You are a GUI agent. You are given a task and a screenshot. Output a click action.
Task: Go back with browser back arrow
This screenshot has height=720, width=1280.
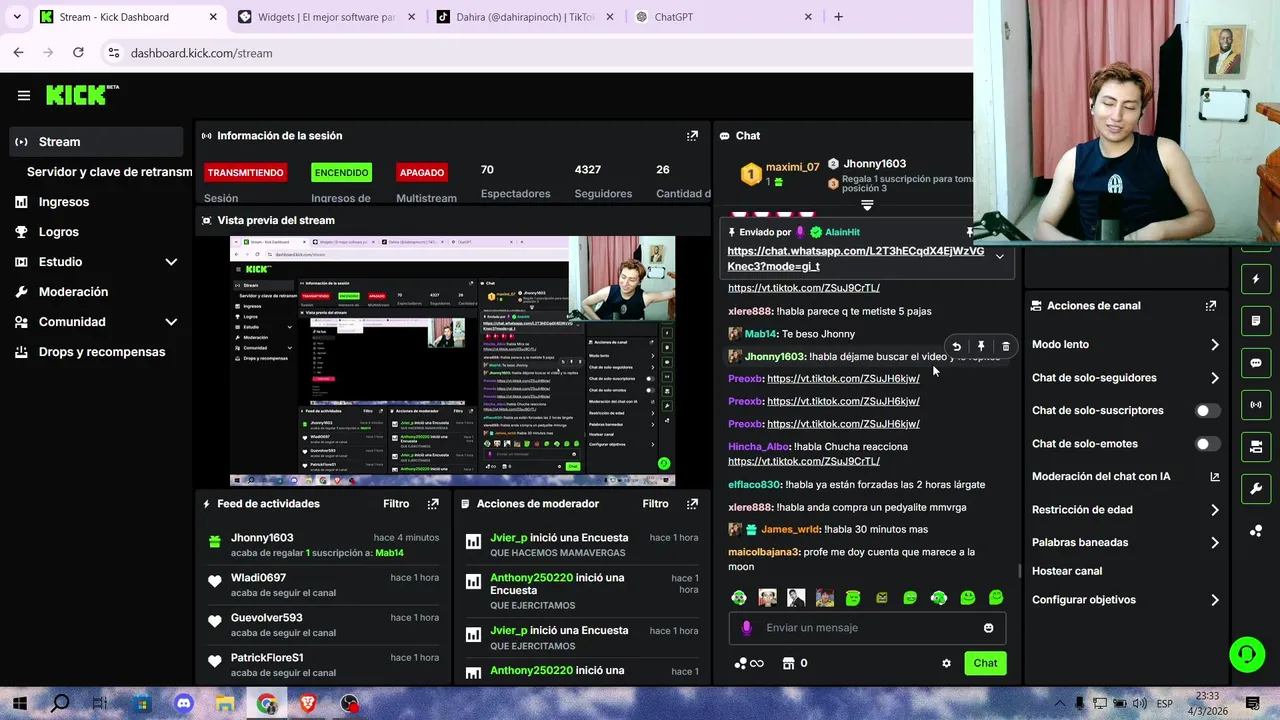pyautogui.click(x=18, y=53)
